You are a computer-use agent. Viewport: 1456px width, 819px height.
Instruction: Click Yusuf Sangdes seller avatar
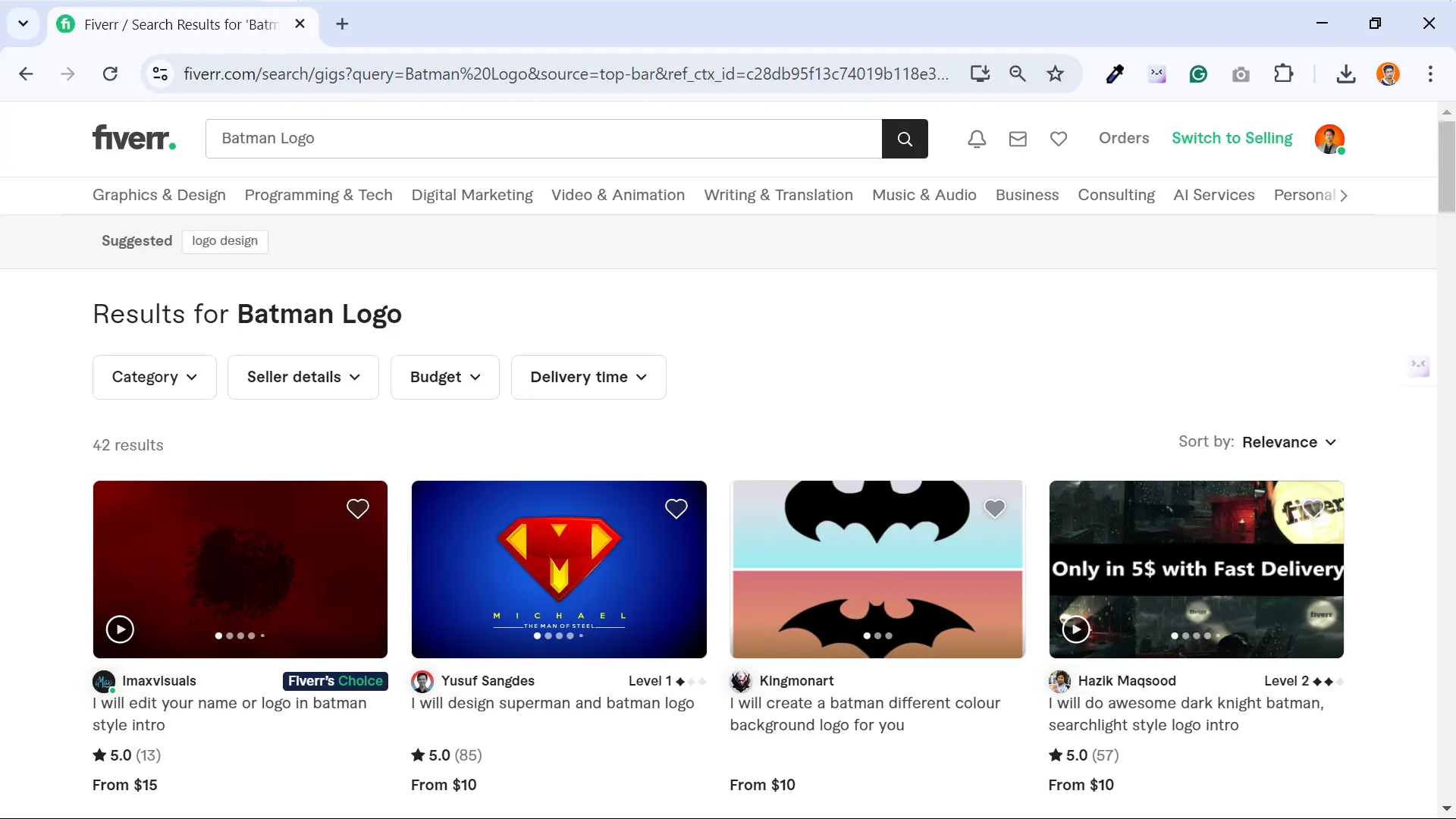pyautogui.click(x=422, y=681)
